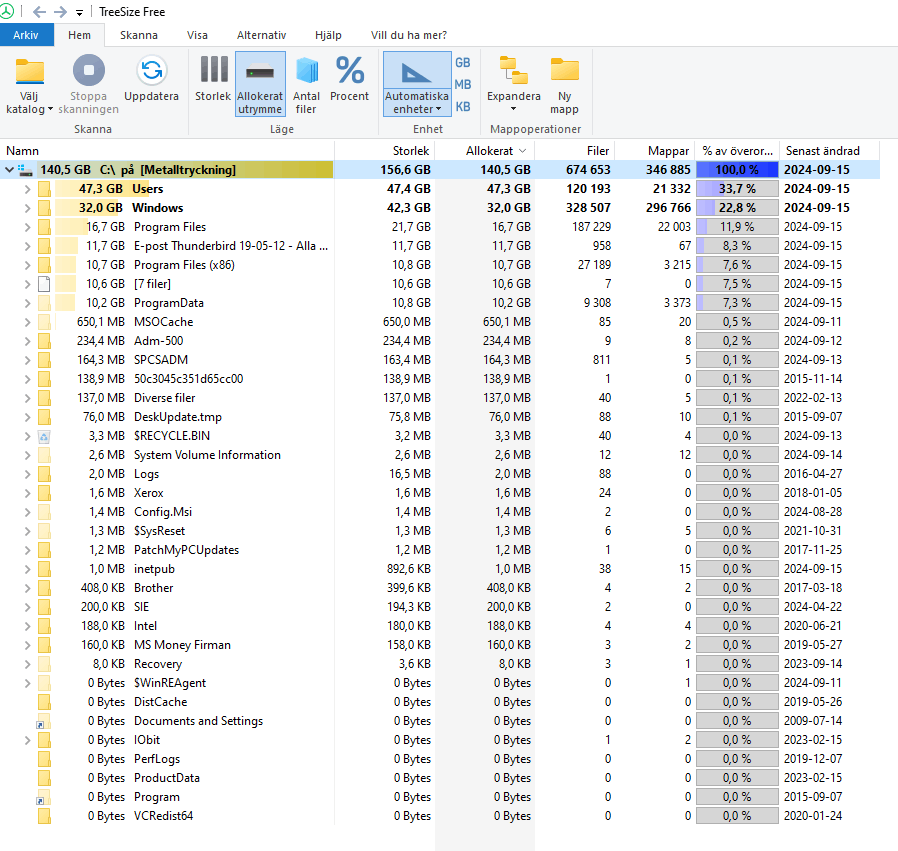The width and height of the screenshot is (898, 851).
Task: Set the unit to KB
Action: click(x=463, y=107)
